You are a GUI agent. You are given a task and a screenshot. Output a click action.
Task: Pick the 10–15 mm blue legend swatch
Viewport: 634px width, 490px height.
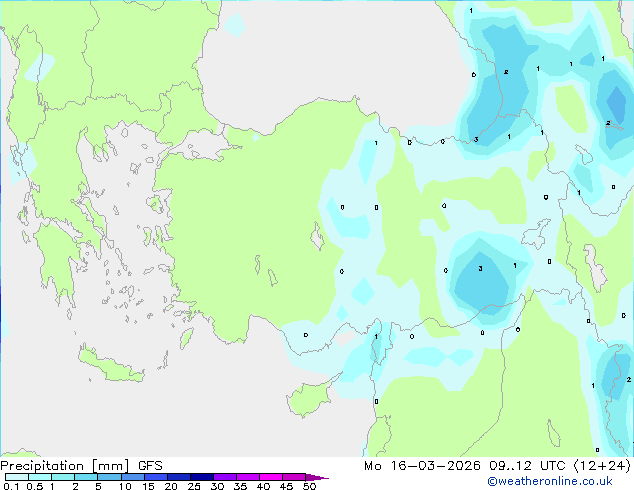pyautogui.click(x=133, y=477)
